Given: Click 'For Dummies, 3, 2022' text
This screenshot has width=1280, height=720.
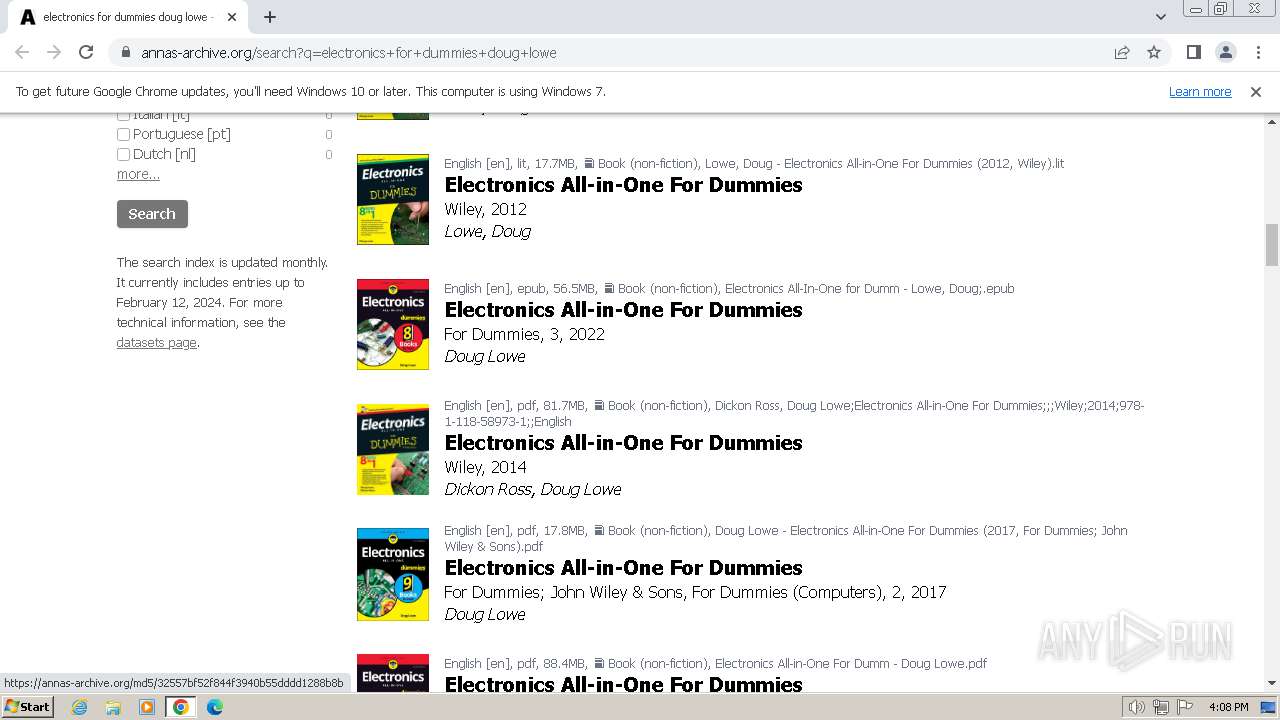Looking at the screenshot, I should coord(524,334).
